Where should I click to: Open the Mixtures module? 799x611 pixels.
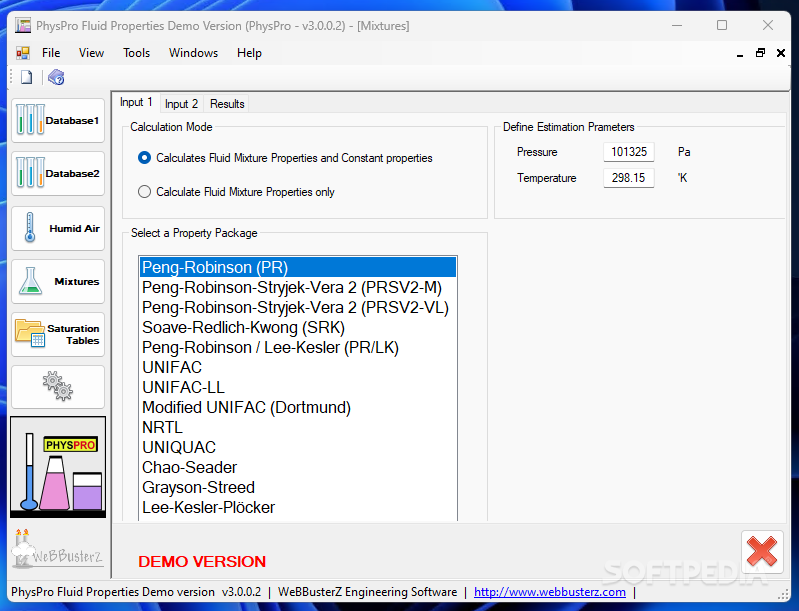pos(58,281)
